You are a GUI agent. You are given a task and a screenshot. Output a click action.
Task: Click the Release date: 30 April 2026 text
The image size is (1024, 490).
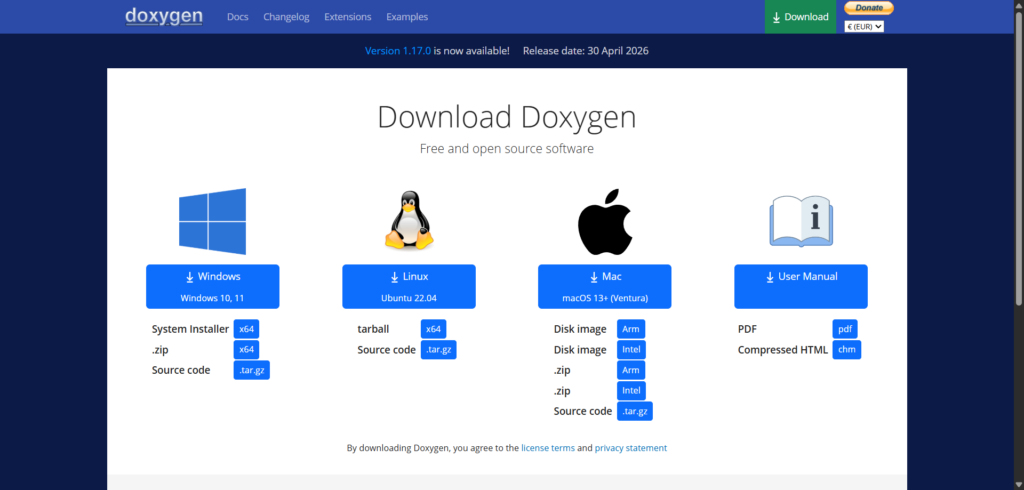[586, 51]
